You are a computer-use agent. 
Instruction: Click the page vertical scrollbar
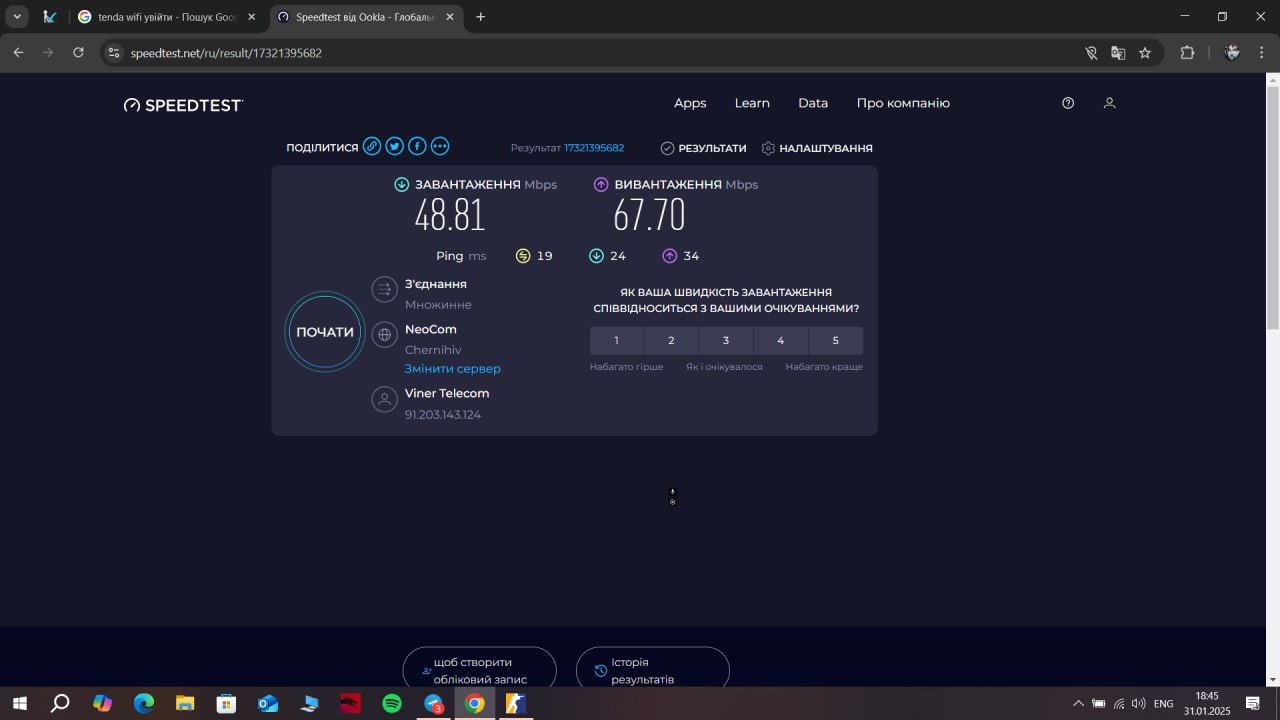1272,206
